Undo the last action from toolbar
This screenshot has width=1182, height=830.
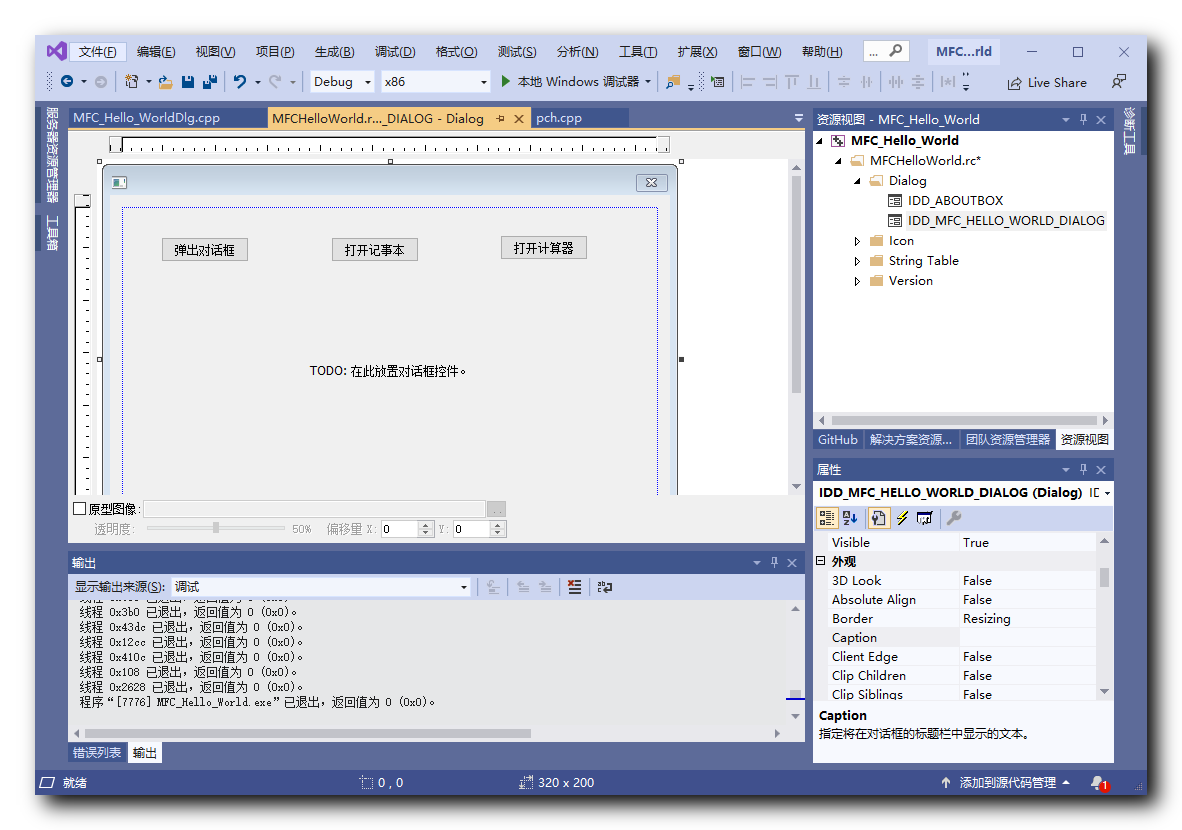click(x=239, y=82)
